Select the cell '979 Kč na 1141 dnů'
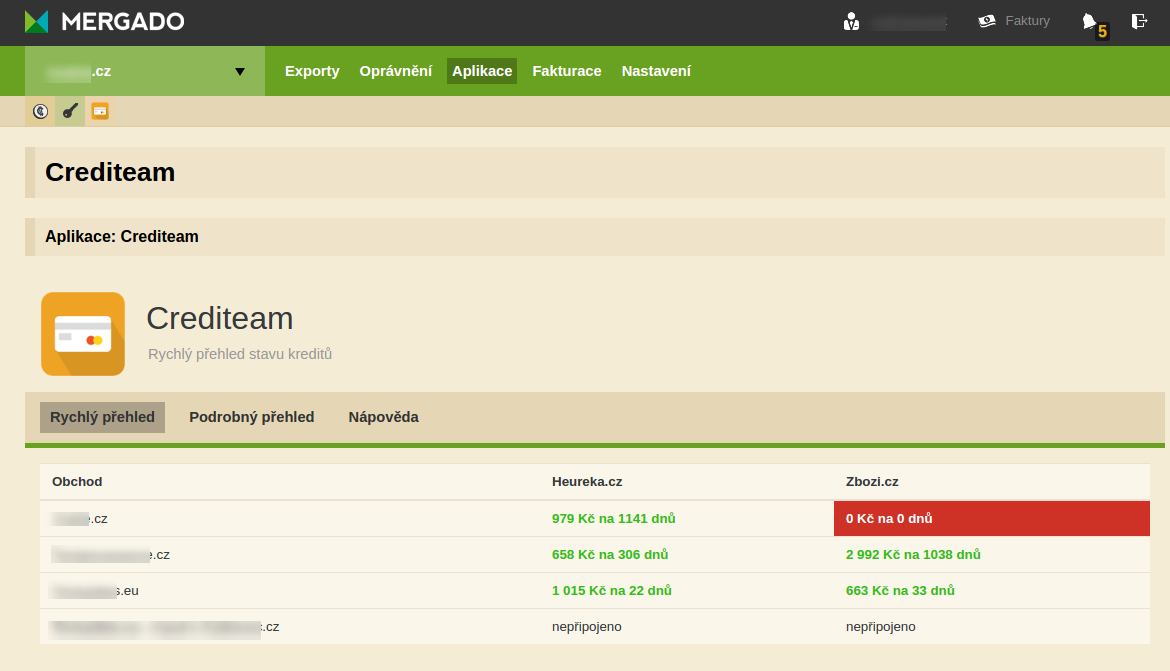The image size is (1170, 671). [x=613, y=519]
